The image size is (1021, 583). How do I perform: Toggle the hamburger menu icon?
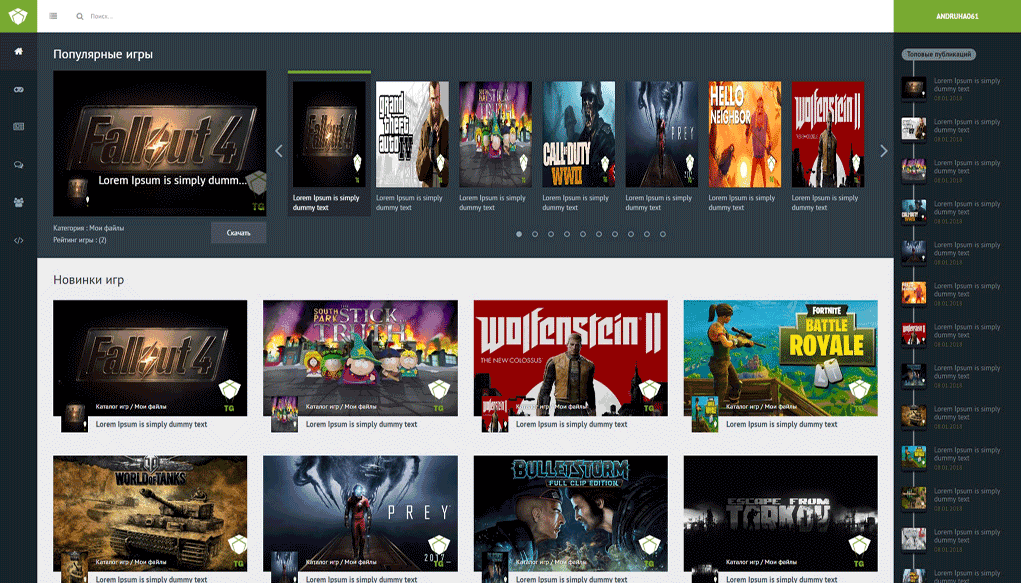(x=53, y=16)
